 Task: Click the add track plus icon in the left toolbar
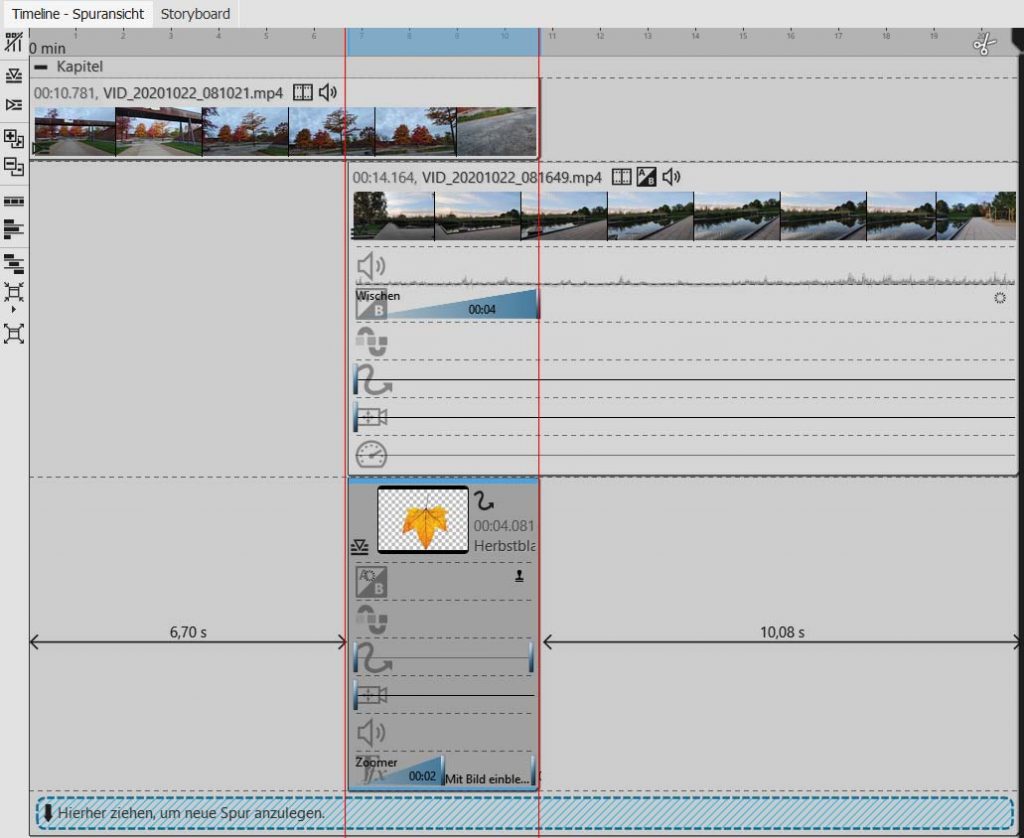click(14, 138)
